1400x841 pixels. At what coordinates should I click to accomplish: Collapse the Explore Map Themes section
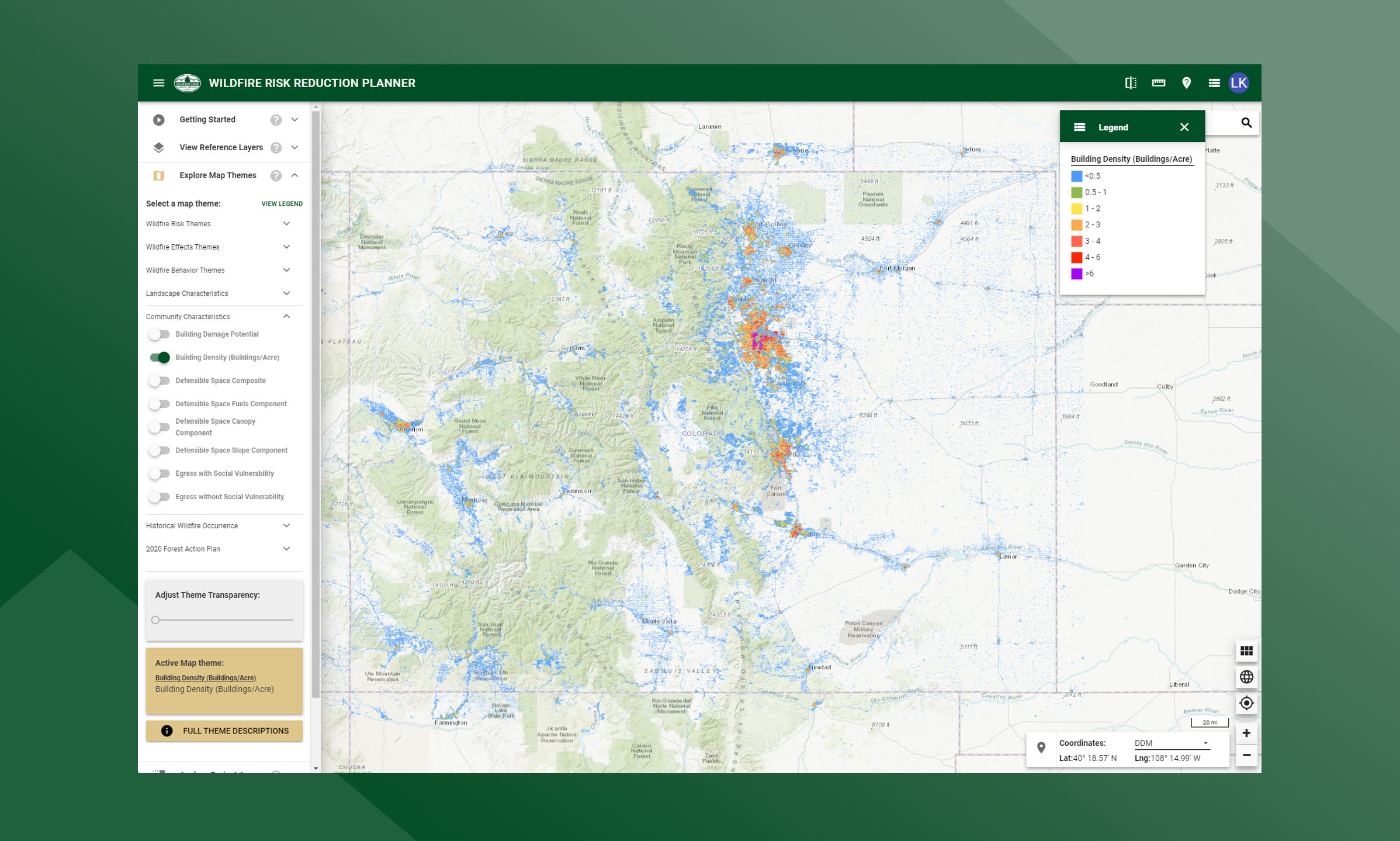tap(295, 175)
